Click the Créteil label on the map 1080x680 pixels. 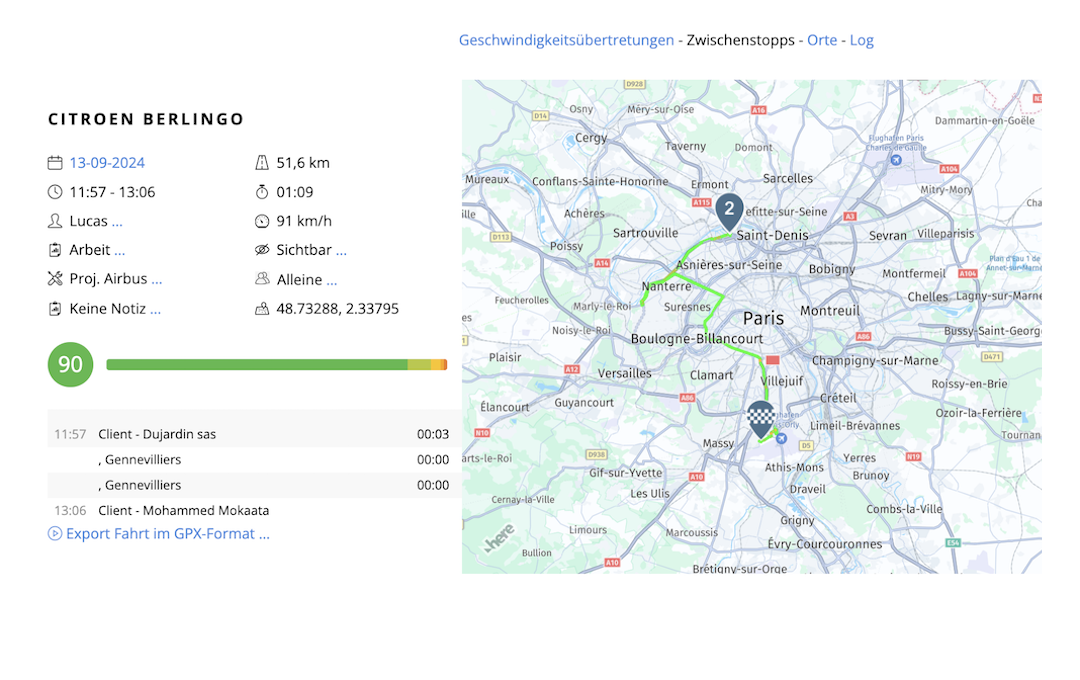[x=838, y=398]
